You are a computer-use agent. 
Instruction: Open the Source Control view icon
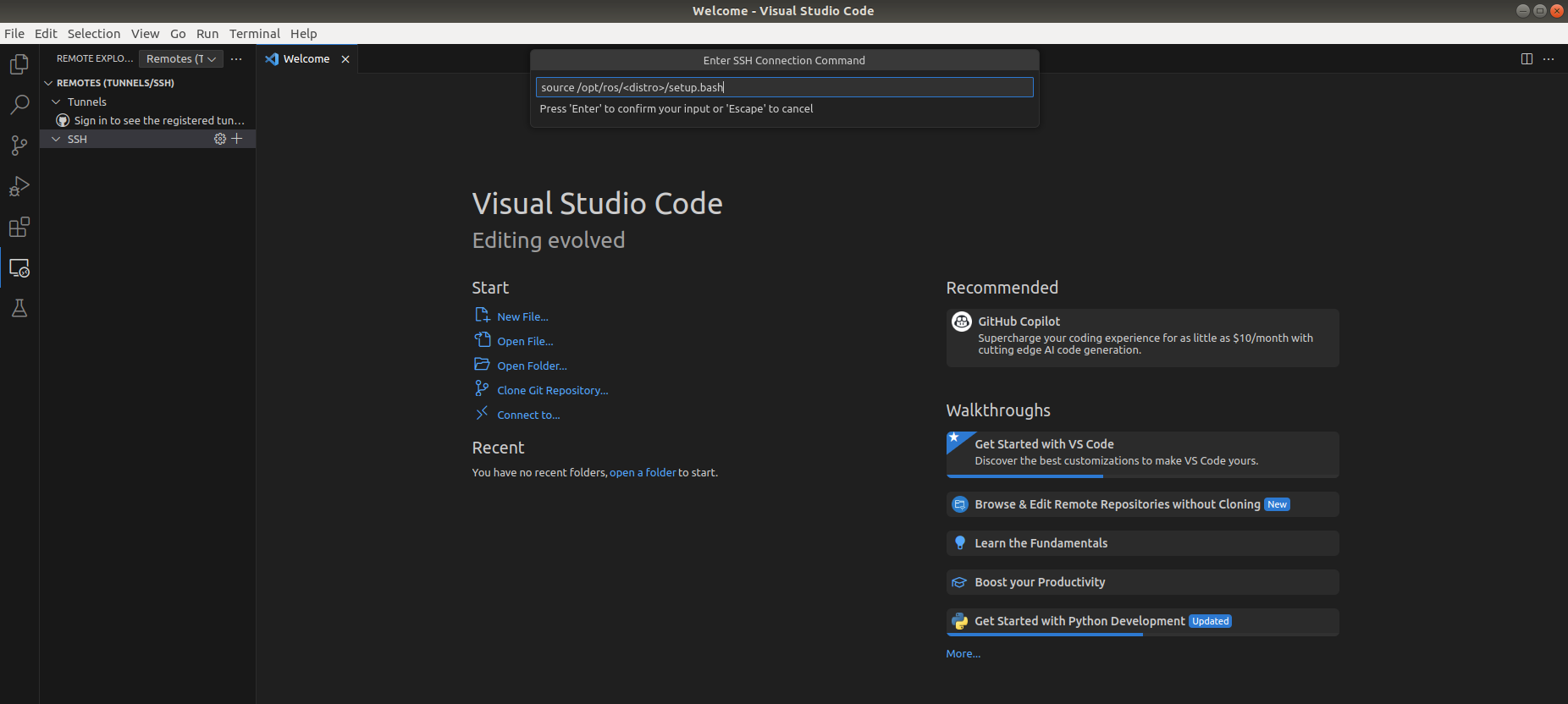pos(19,146)
